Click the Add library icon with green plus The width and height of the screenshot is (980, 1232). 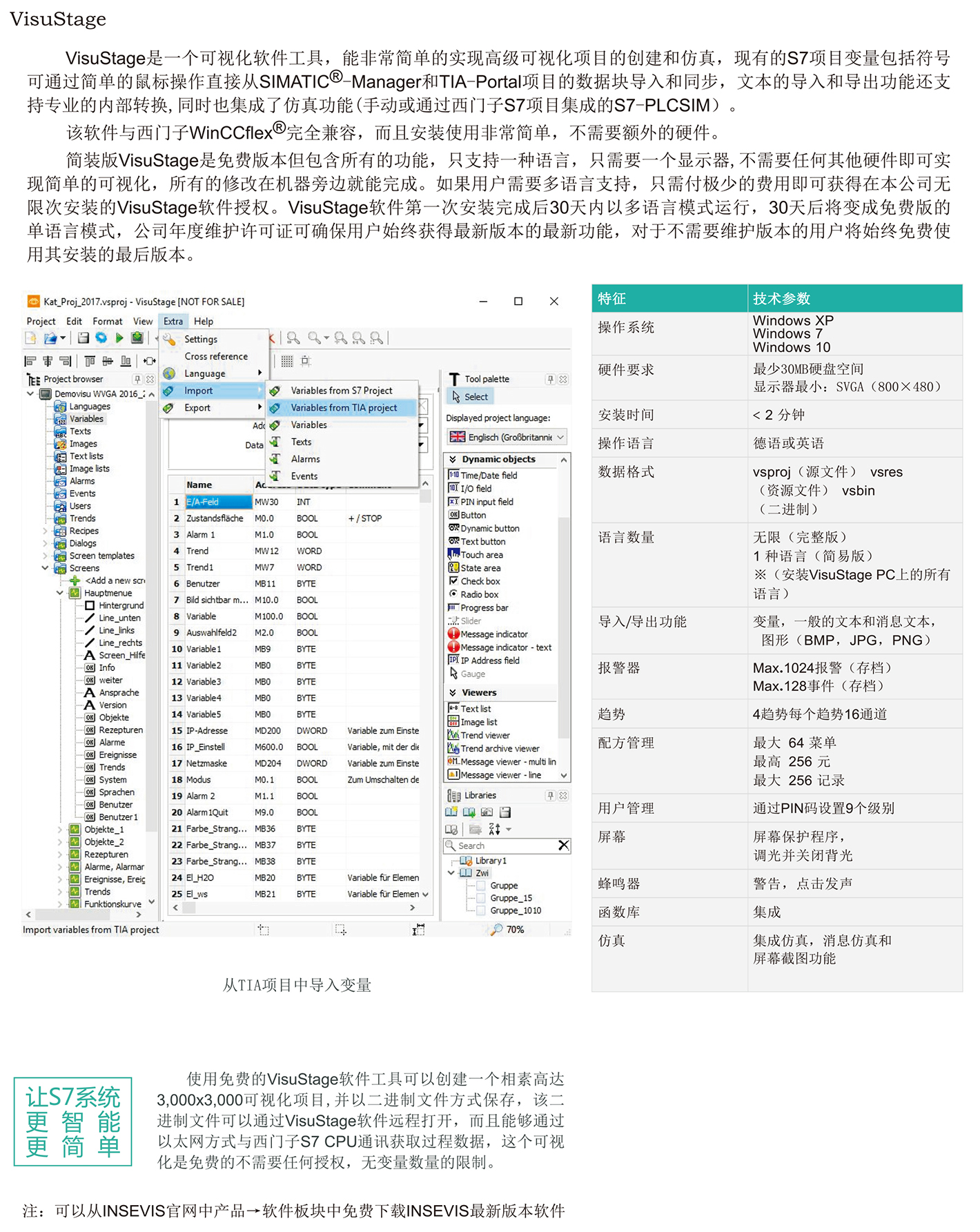point(469,812)
